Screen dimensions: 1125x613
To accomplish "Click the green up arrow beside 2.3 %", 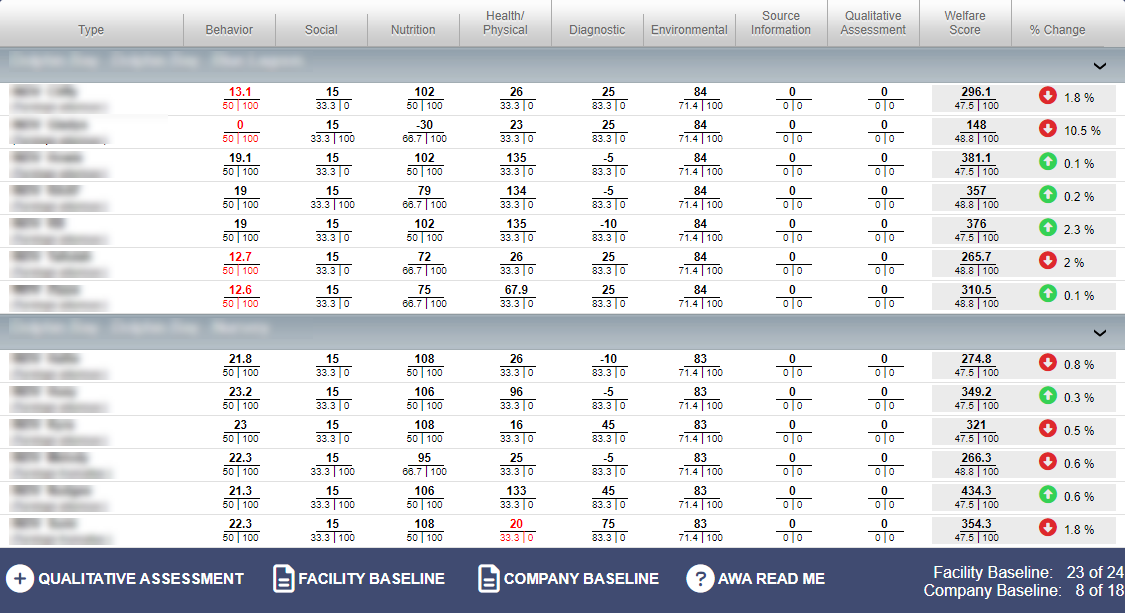I will coord(1048,228).
